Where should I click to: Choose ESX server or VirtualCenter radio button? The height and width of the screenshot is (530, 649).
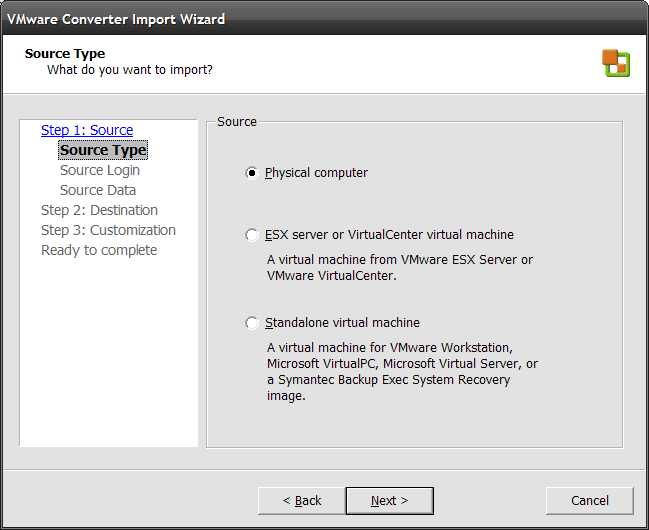(x=252, y=235)
